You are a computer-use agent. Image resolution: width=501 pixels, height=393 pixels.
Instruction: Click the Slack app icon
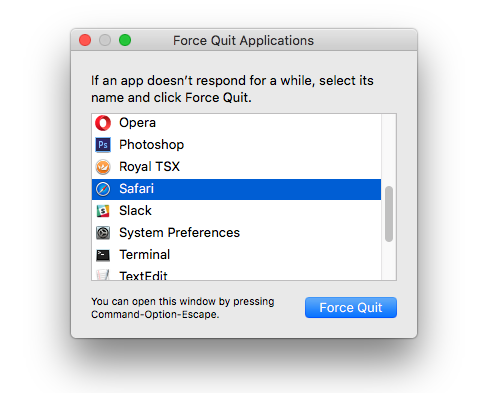[103, 211]
